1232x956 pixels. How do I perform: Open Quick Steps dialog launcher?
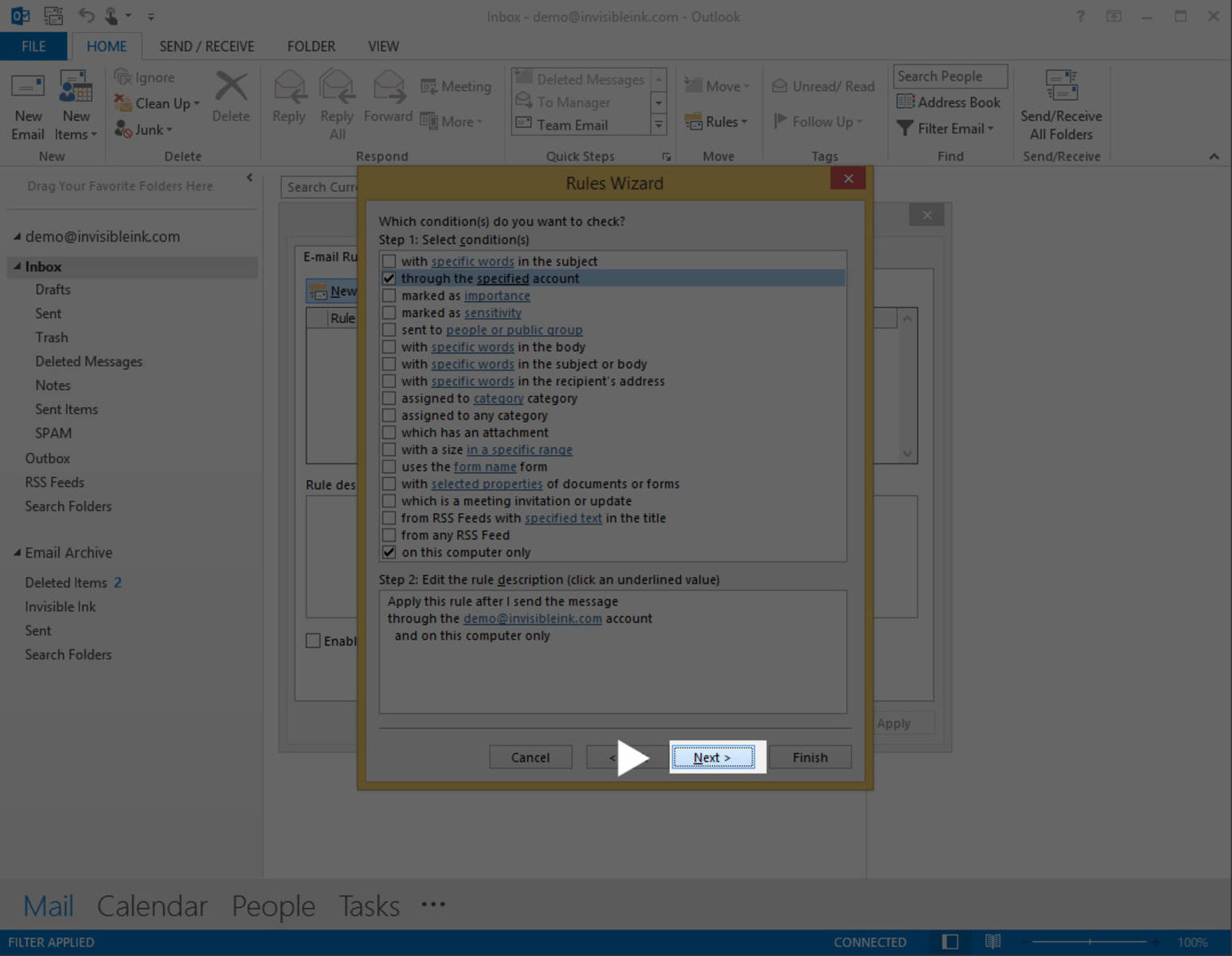[x=667, y=157]
